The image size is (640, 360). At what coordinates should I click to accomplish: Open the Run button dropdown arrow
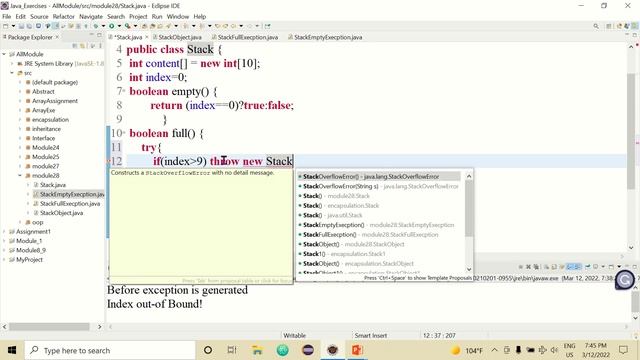(119, 26)
